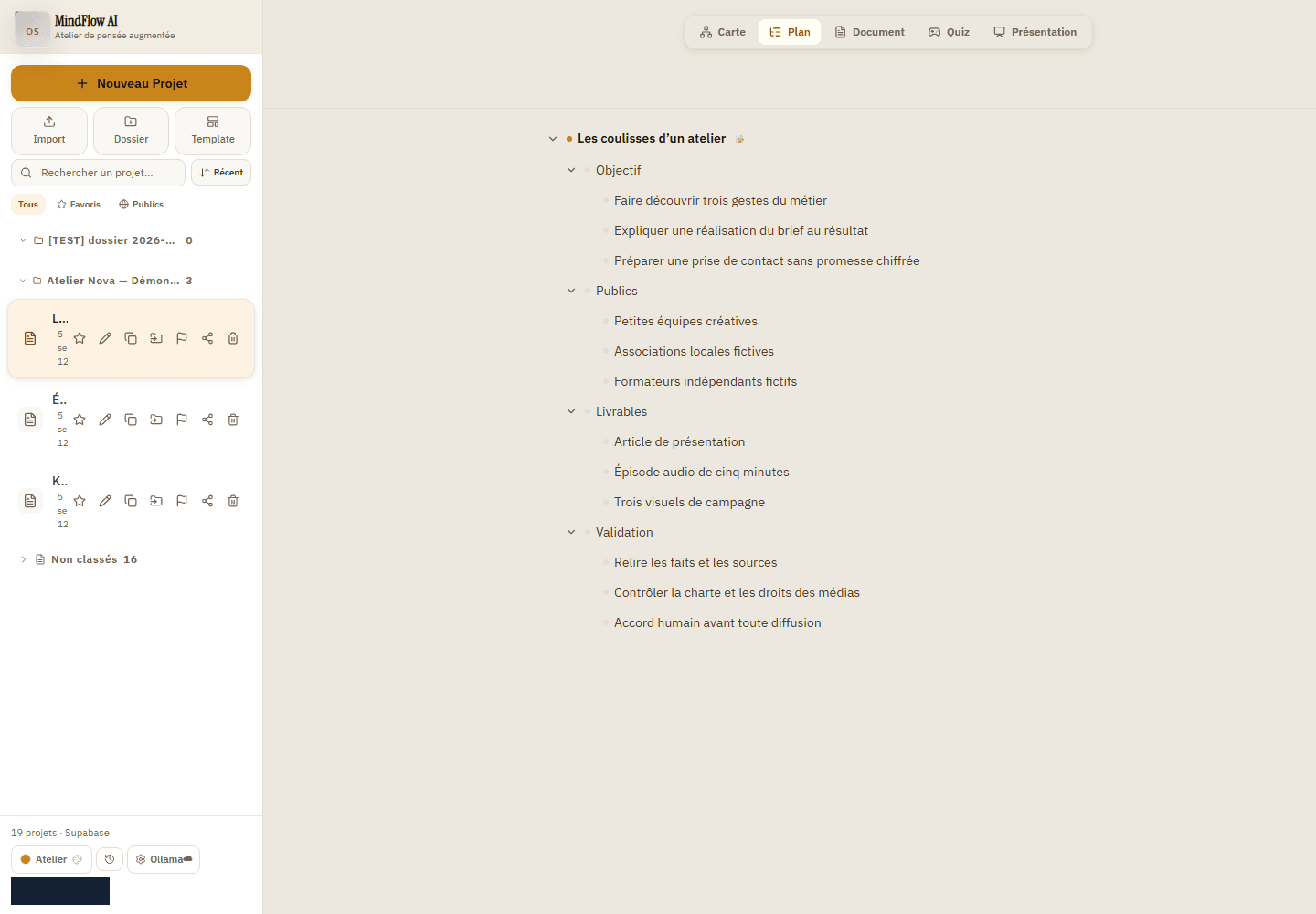
Task: Add the "K…" project to favorites
Action: point(80,501)
